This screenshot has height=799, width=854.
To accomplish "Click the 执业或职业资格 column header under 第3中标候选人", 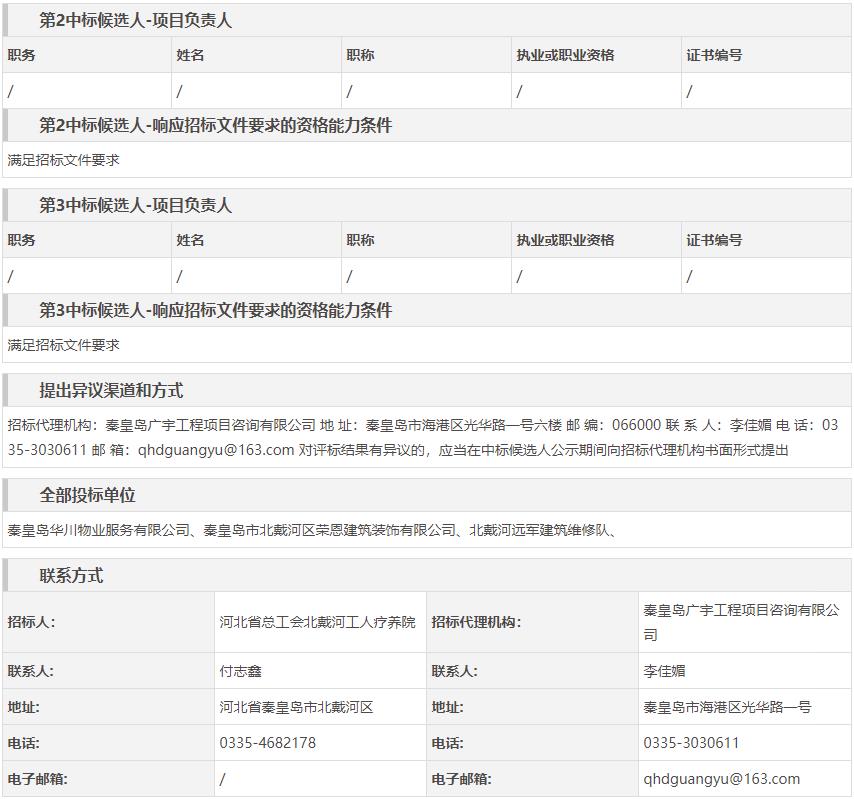I will [x=565, y=240].
